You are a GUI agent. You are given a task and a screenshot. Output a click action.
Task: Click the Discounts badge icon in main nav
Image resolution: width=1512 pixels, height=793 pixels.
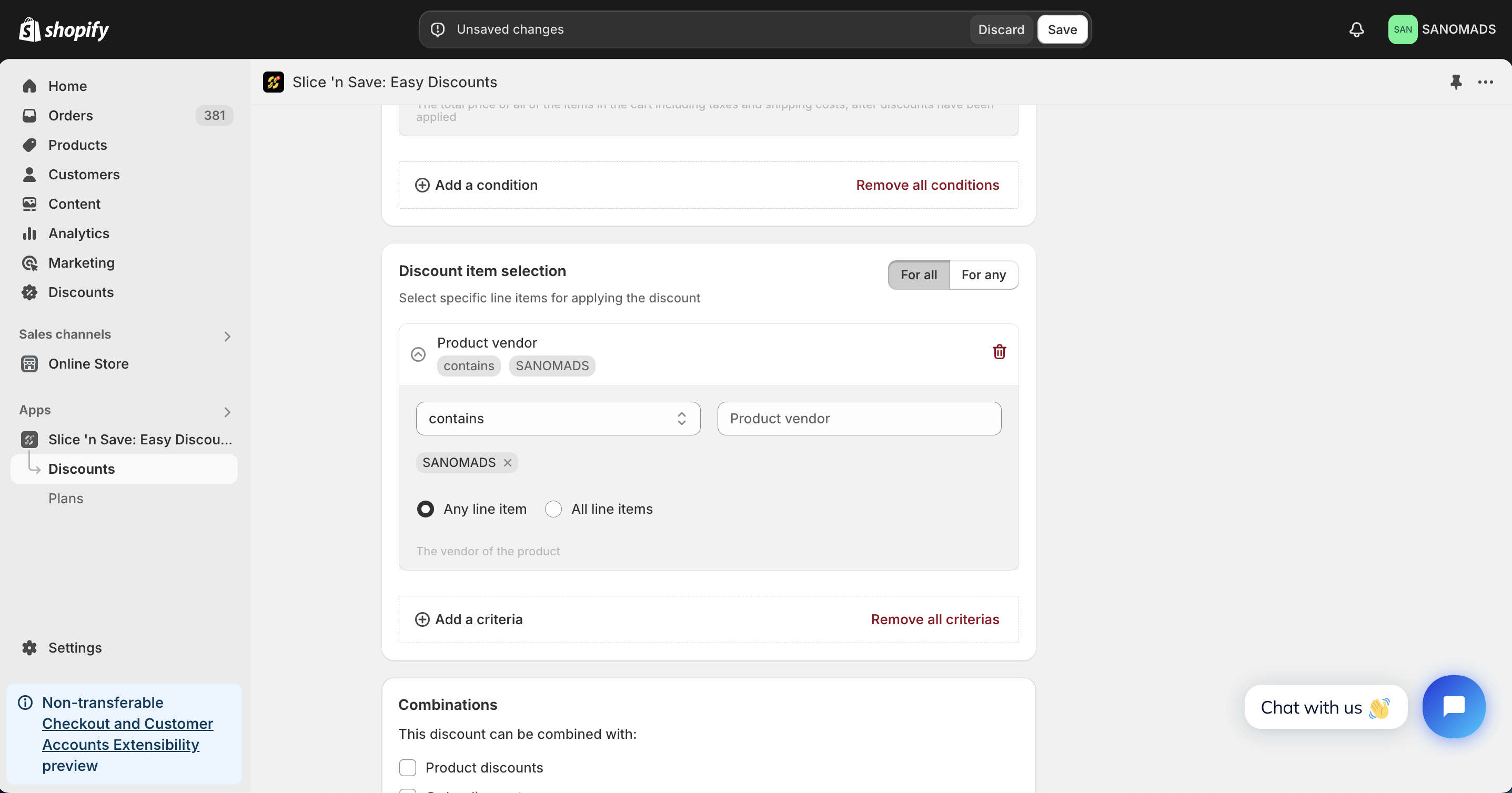29,292
